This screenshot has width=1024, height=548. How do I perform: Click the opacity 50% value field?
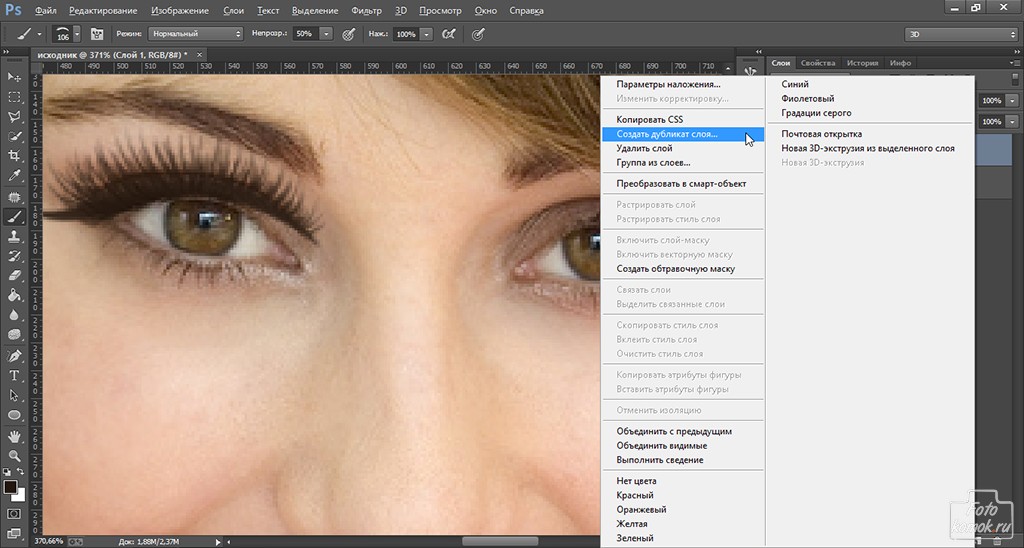coord(306,34)
